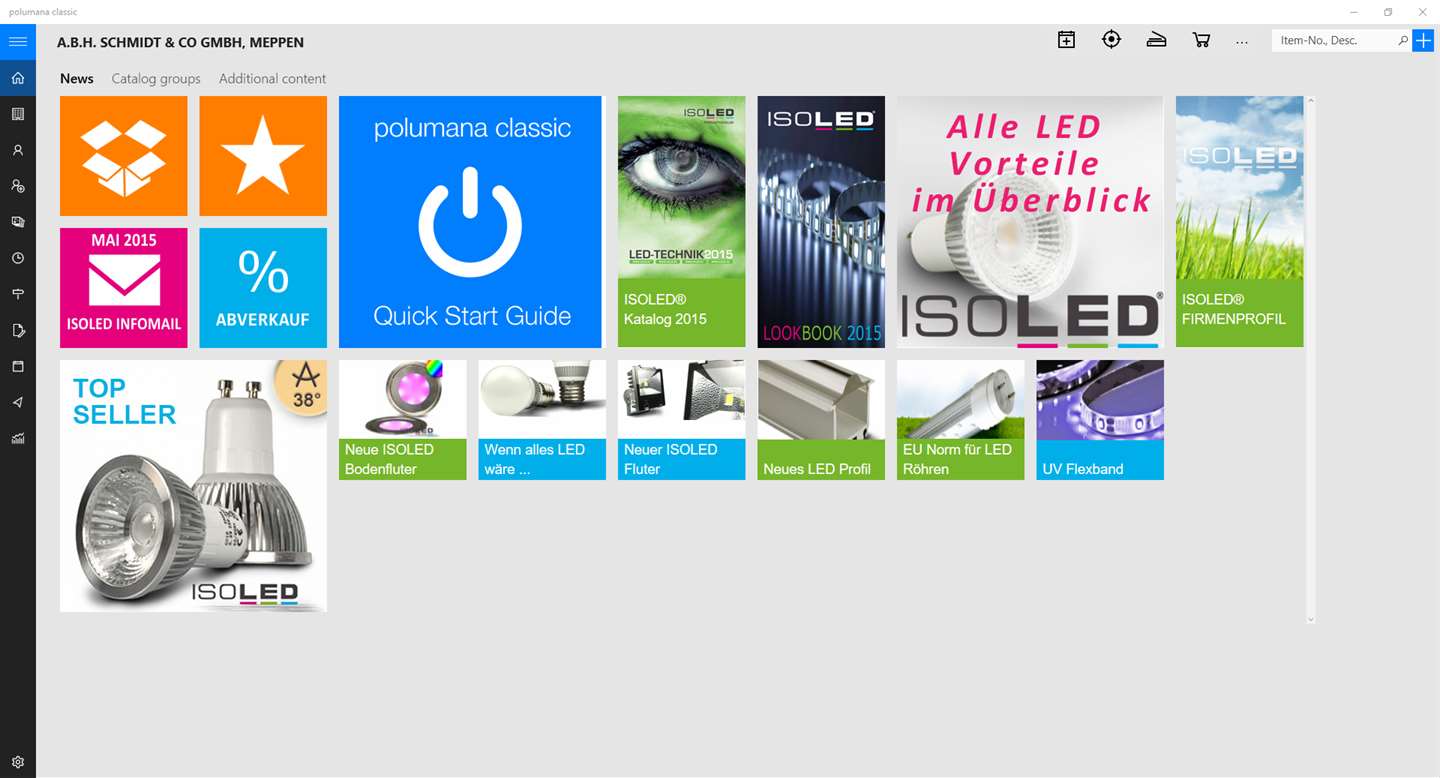Image resolution: width=1440 pixels, height=778 pixels.
Task: Click the scrollbar down arrow beside the tiles
Action: click(1311, 620)
